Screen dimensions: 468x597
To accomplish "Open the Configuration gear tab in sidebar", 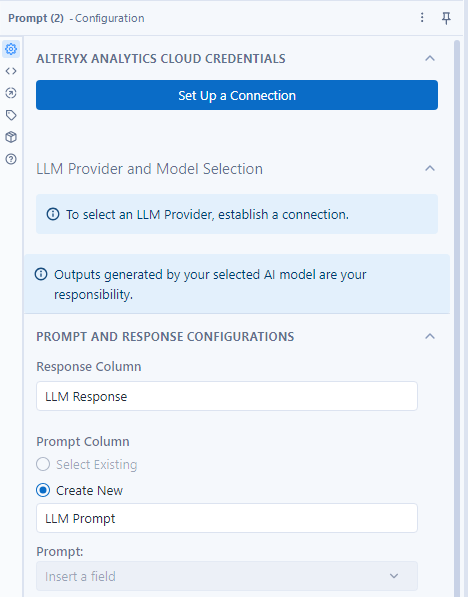I will (x=11, y=49).
